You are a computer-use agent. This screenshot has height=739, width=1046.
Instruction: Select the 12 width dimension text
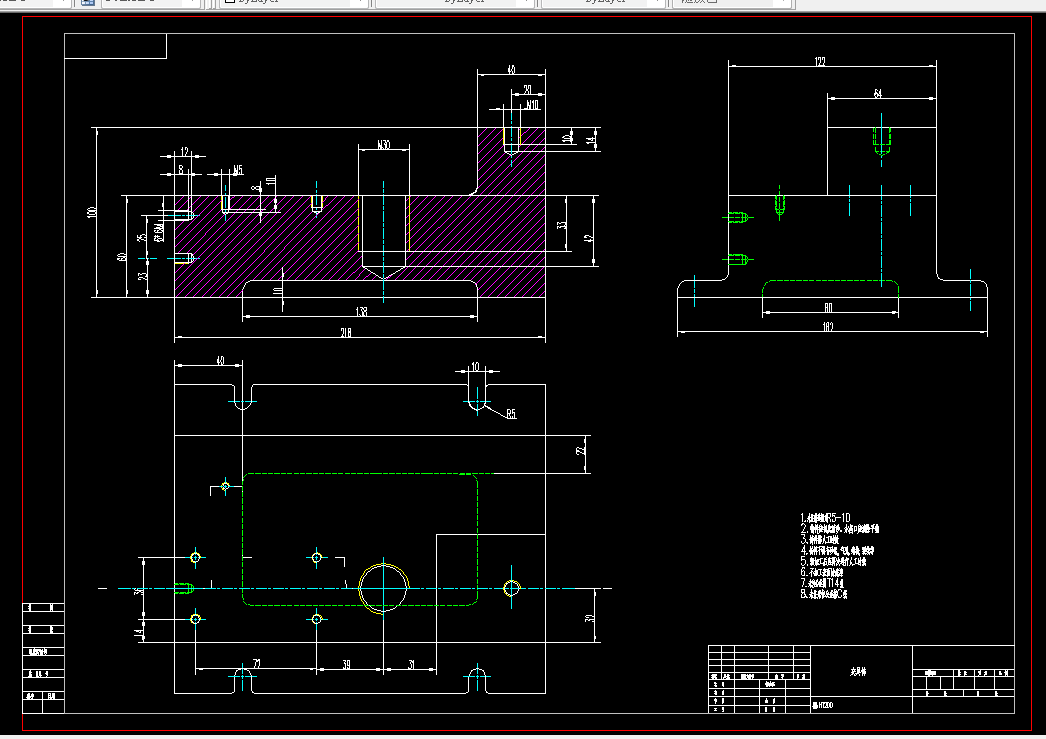click(185, 152)
